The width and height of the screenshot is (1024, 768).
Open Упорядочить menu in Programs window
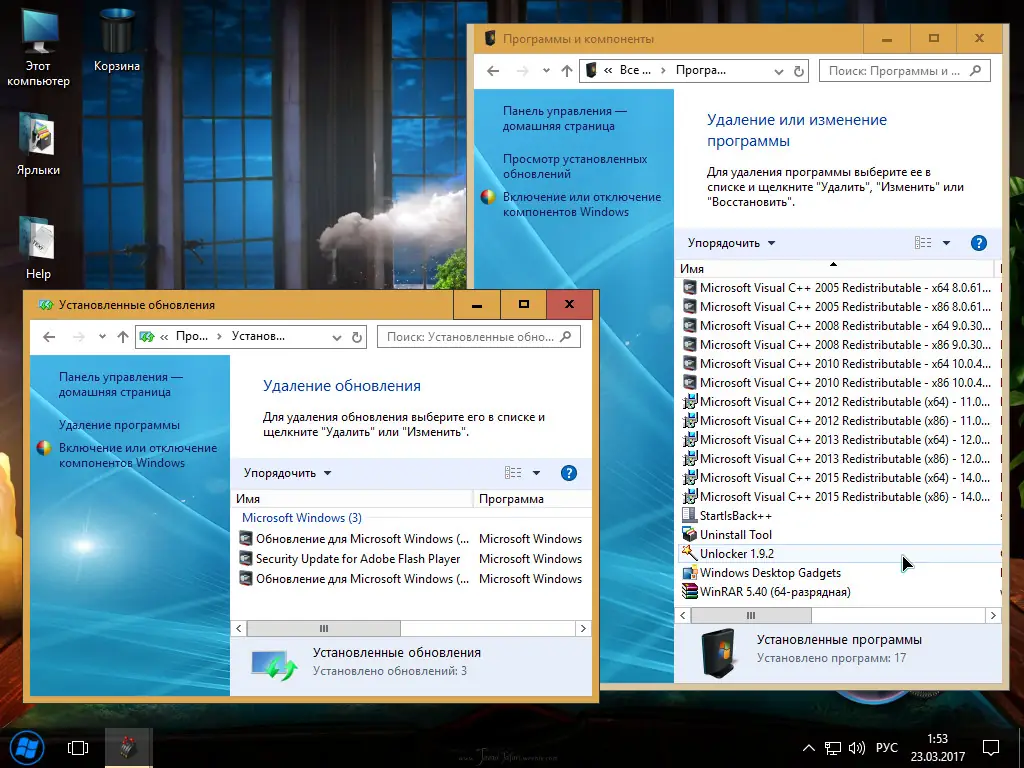(x=731, y=243)
